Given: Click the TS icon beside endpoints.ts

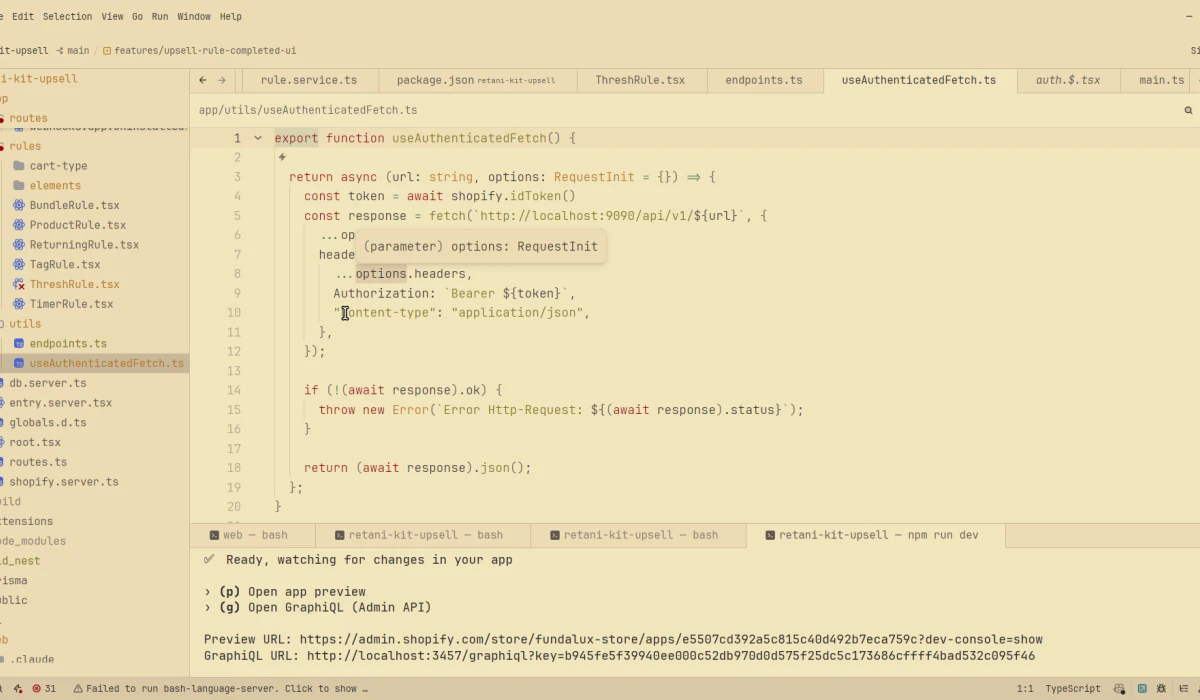Looking at the screenshot, I should click(x=19, y=344).
